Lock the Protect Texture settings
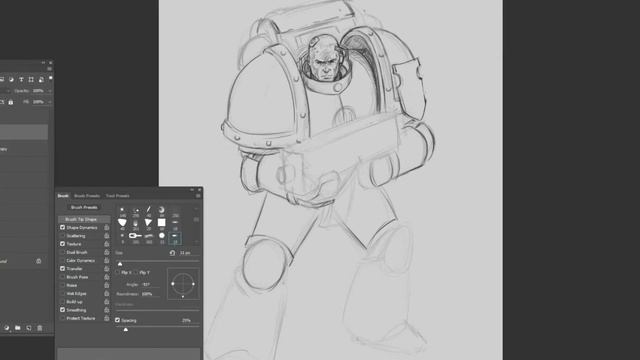Image resolution: width=640 pixels, height=360 pixels. (107, 318)
